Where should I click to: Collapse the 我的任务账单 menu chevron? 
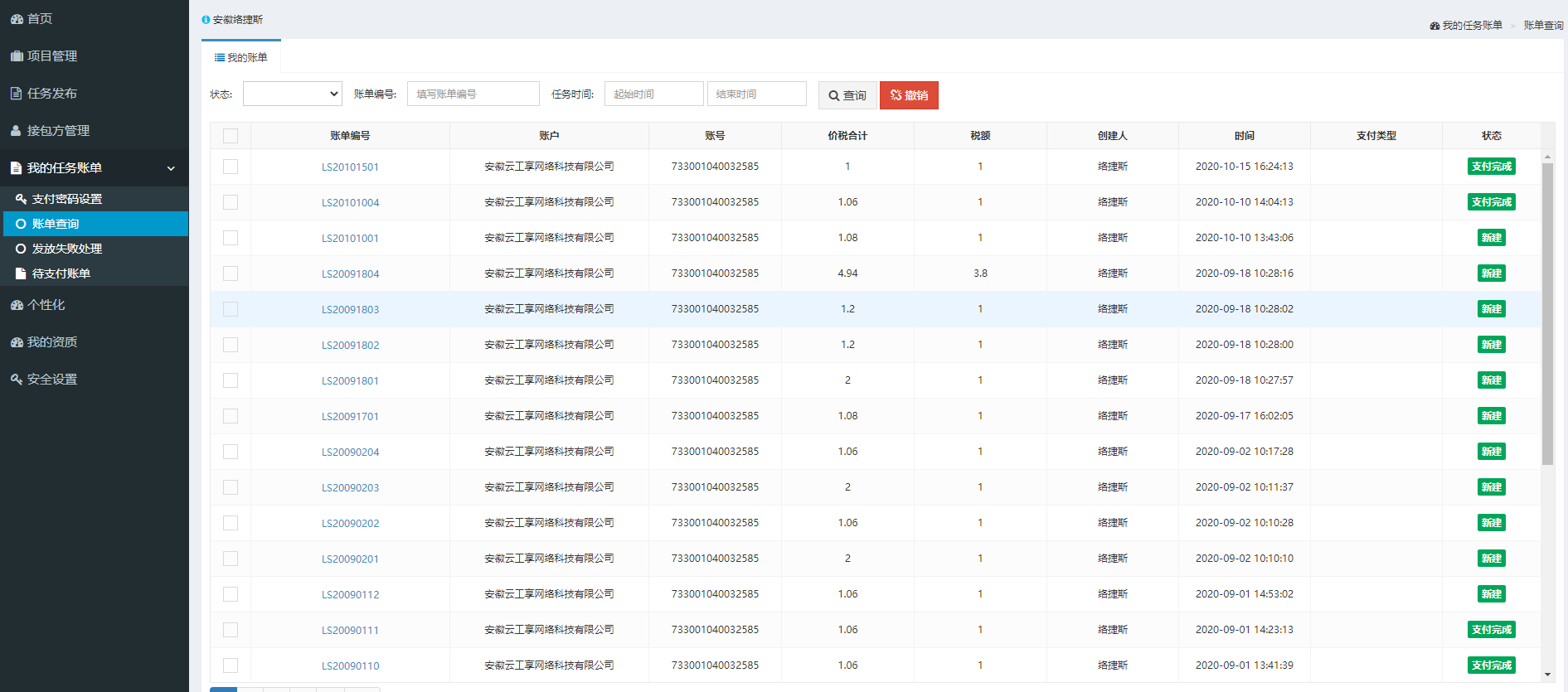[171, 168]
